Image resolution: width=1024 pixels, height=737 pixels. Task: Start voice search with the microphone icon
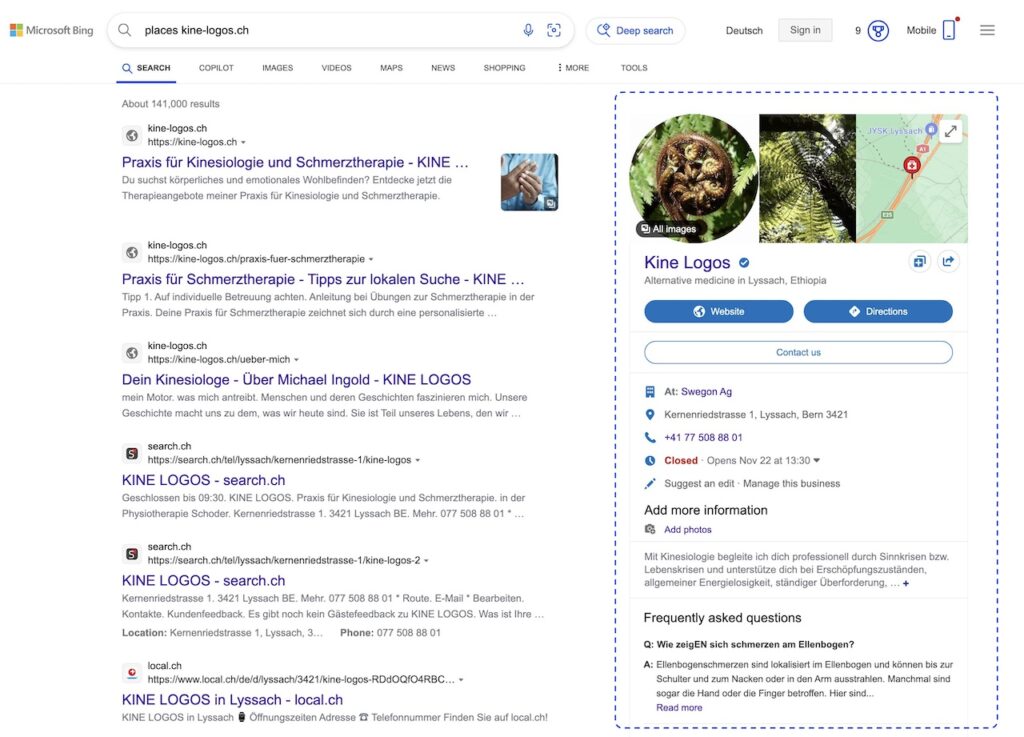tap(528, 30)
